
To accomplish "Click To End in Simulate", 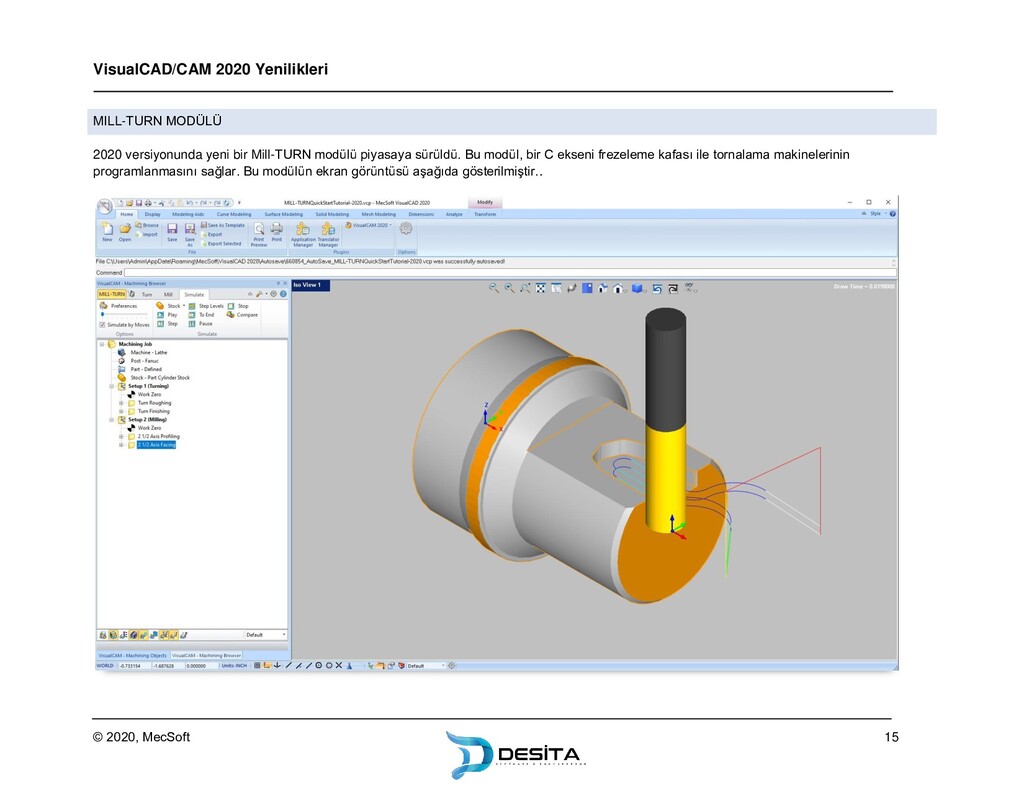I will [x=202, y=315].
